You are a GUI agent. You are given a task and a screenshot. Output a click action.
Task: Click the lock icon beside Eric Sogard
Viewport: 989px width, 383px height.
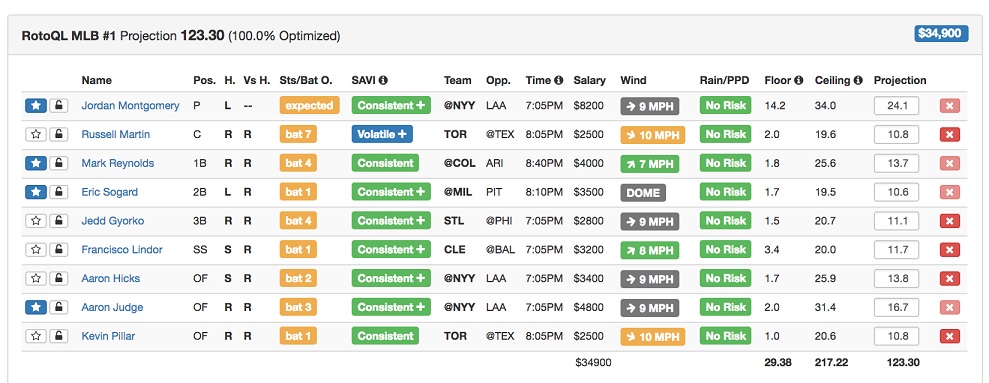(x=59, y=192)
